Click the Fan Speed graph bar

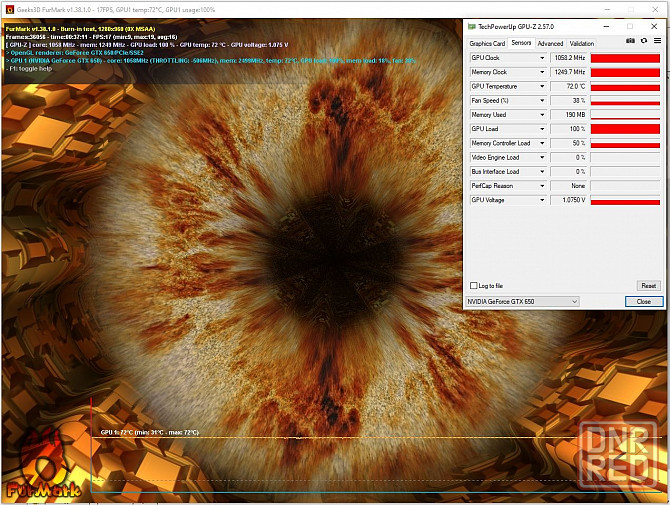(625, 101)
